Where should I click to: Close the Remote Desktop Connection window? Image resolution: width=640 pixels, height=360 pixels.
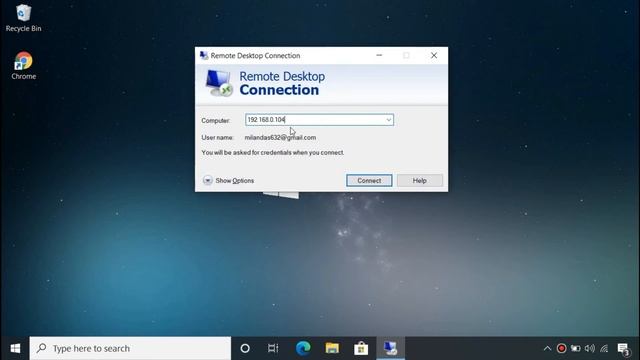(434, 56)
